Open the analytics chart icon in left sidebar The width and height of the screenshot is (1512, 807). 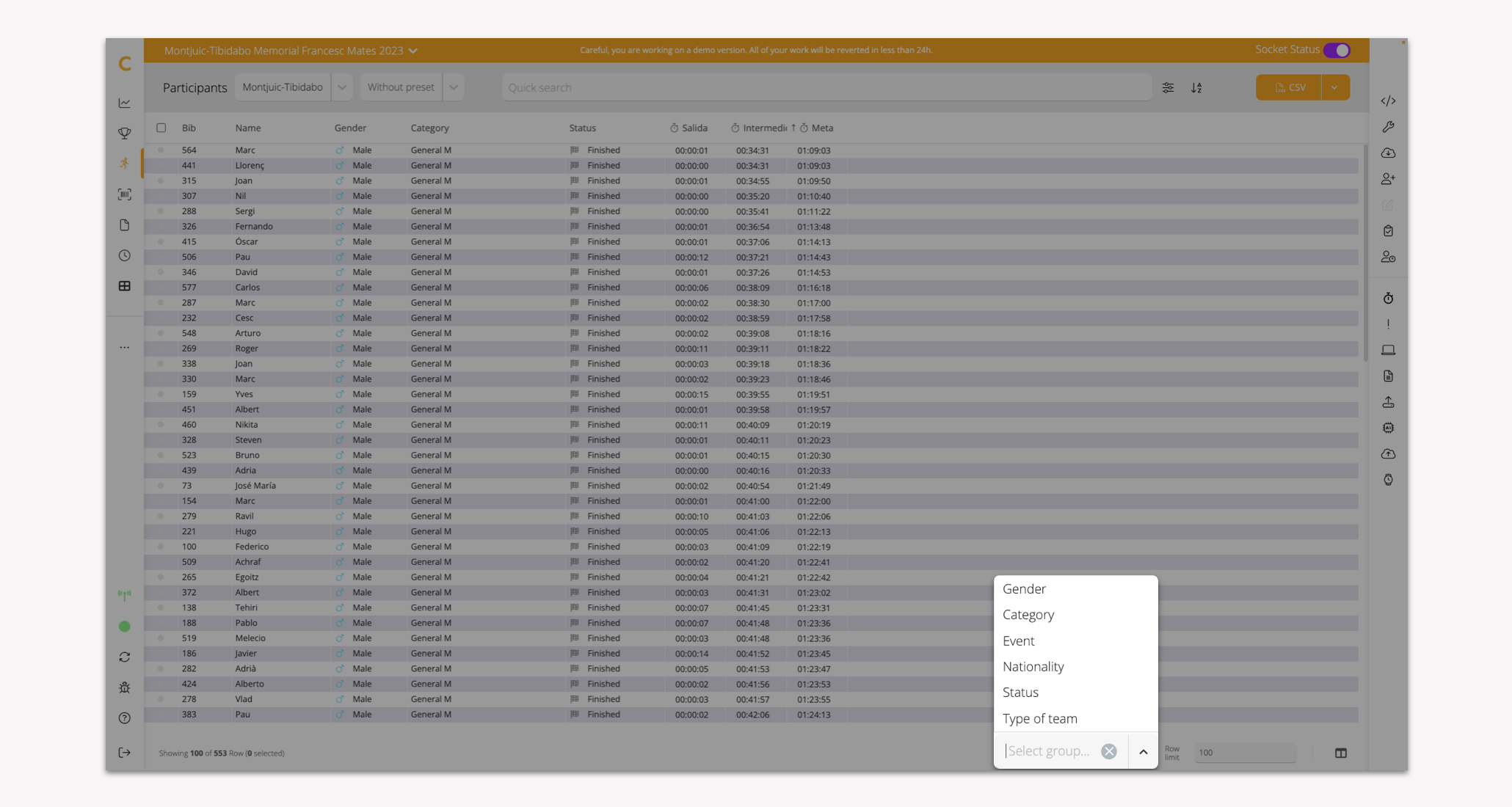pos(125,103)
